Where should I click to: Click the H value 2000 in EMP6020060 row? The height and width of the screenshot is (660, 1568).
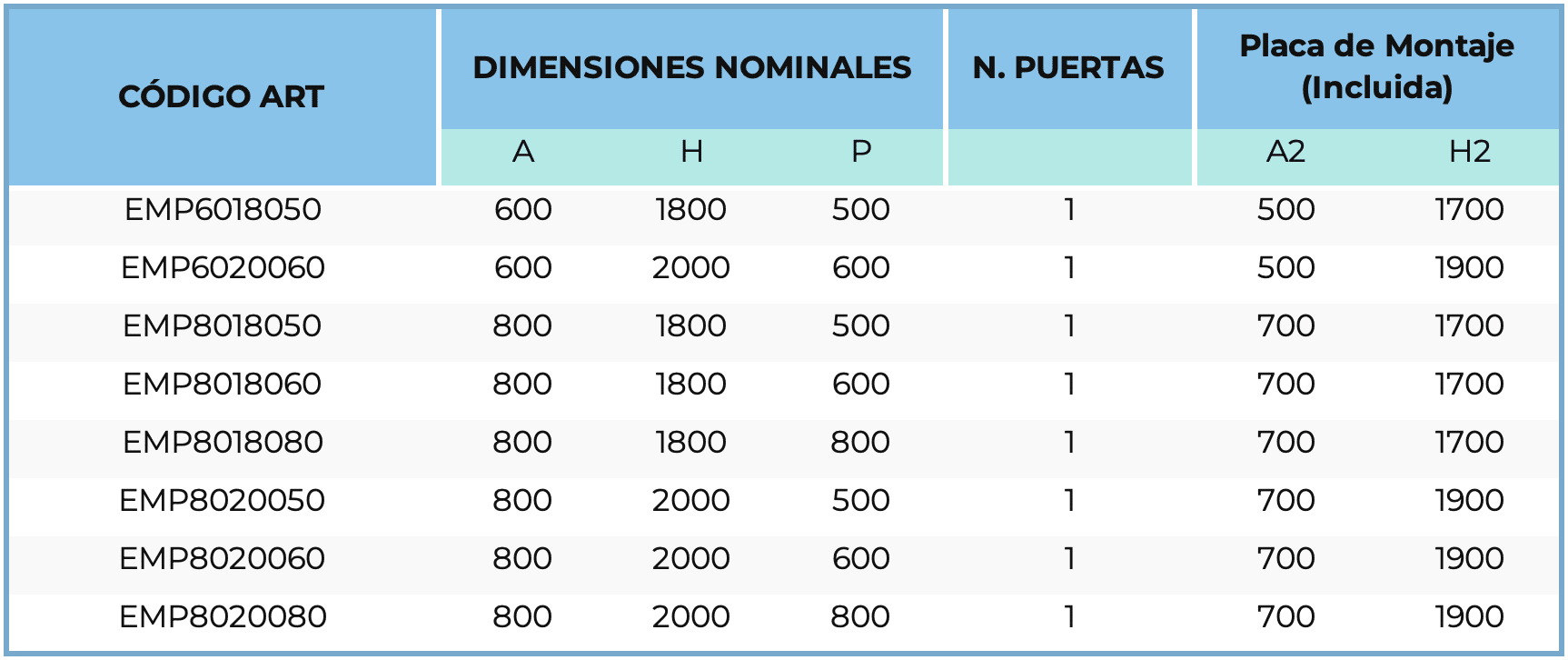pyautogui.click(x=691, y=268)
